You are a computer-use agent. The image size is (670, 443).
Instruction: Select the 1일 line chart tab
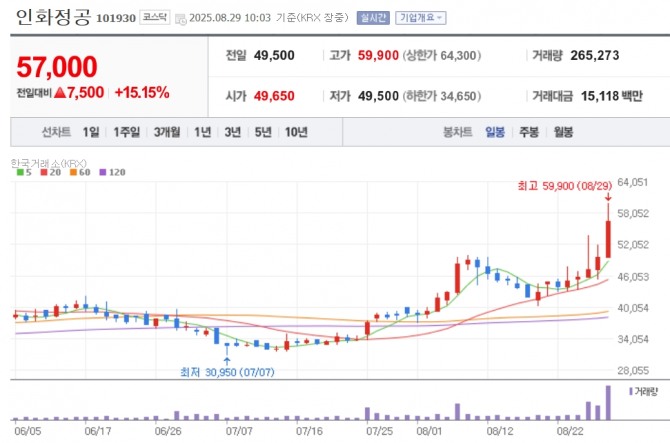point(91,132)
